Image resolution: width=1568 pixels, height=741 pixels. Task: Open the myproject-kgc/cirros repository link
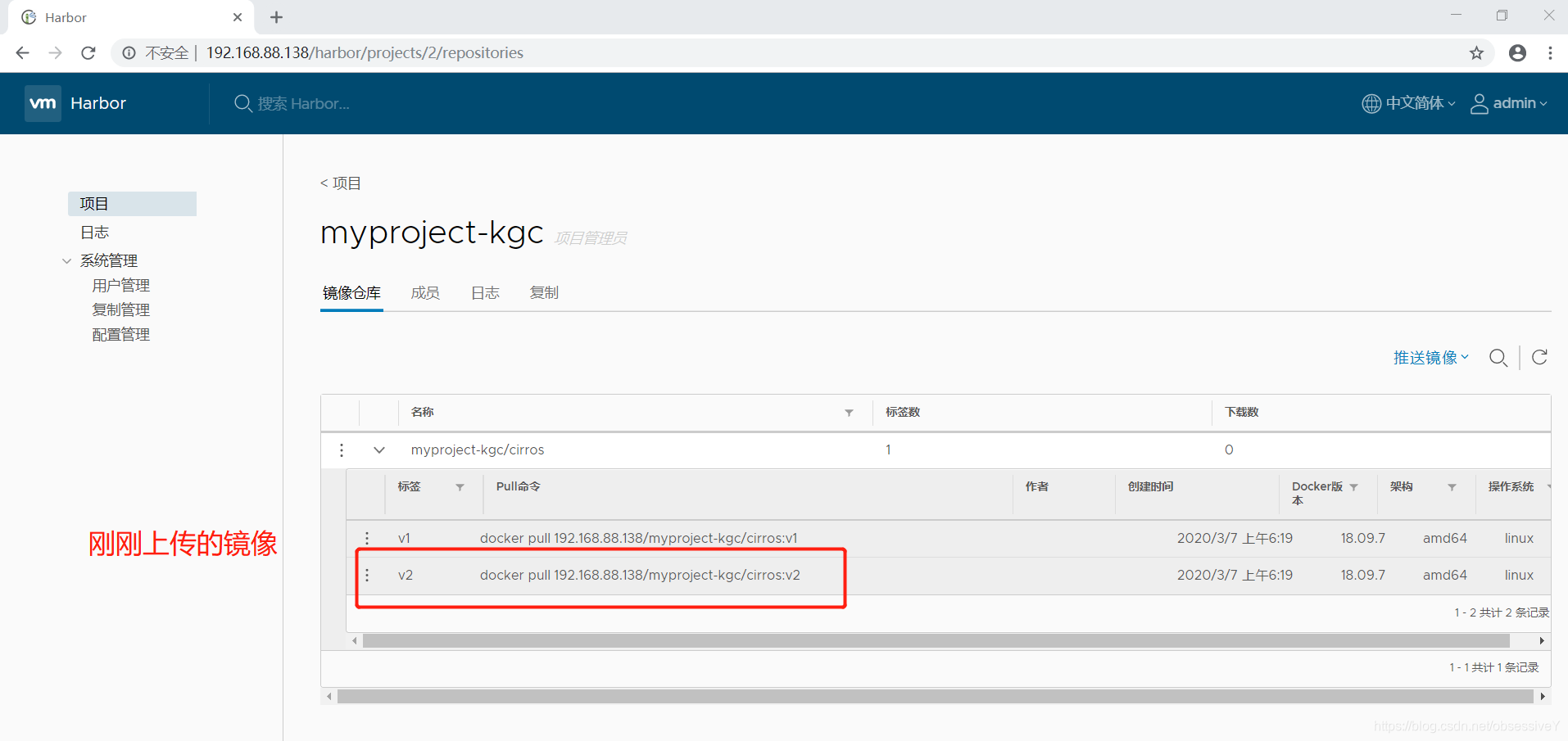pos(478,450)
